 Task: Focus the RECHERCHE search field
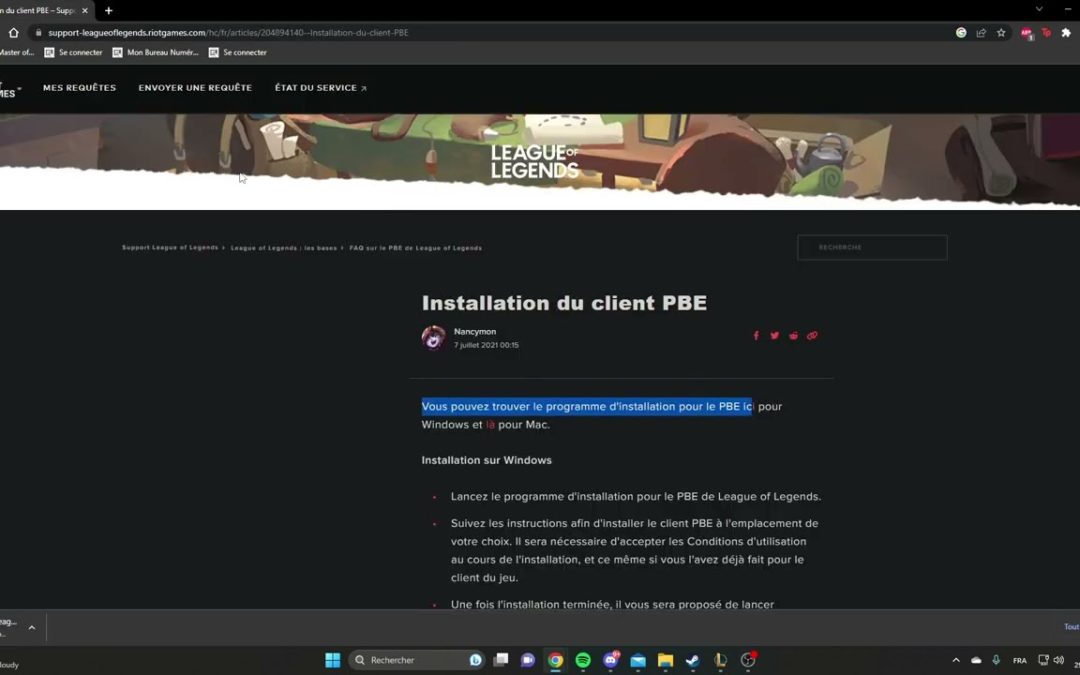872,247
